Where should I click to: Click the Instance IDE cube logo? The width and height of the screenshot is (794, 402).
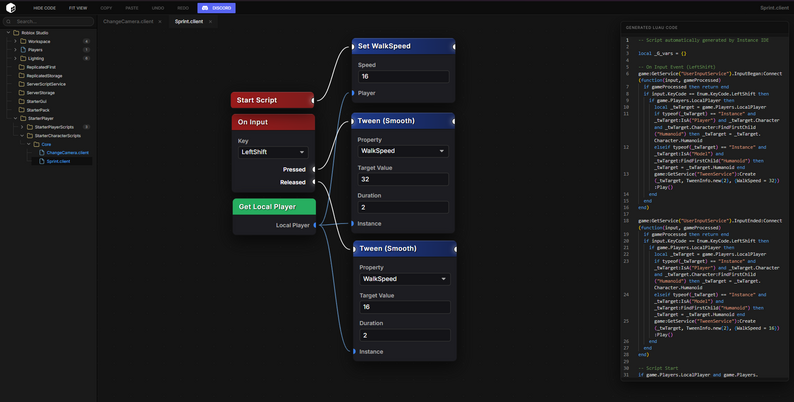11,8
